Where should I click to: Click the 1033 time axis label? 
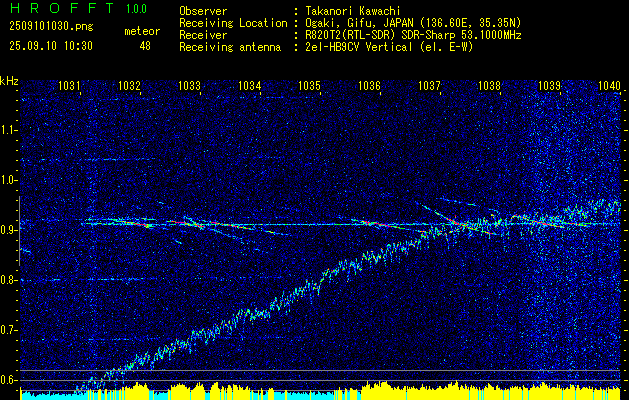click(x=189, y=85)
